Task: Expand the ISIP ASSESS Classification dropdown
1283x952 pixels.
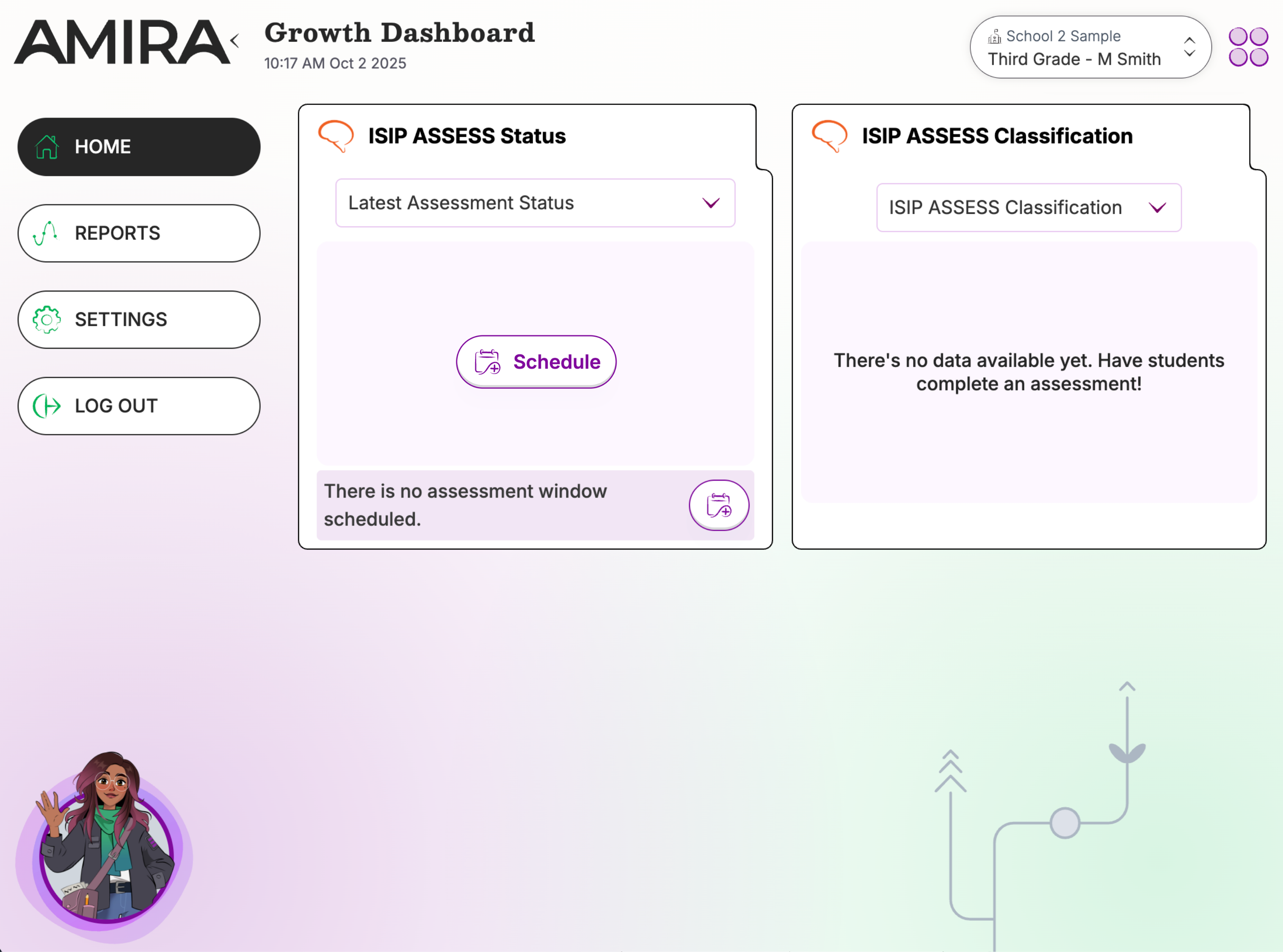Action: pyautogui.click(x=1028, y=207)
